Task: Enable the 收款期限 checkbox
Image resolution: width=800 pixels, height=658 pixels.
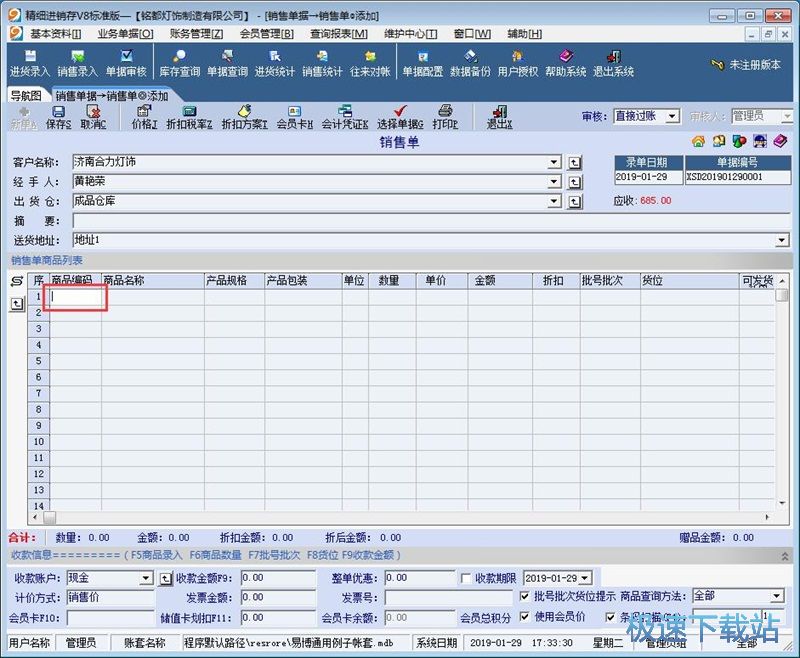Action: pos(466,577)
